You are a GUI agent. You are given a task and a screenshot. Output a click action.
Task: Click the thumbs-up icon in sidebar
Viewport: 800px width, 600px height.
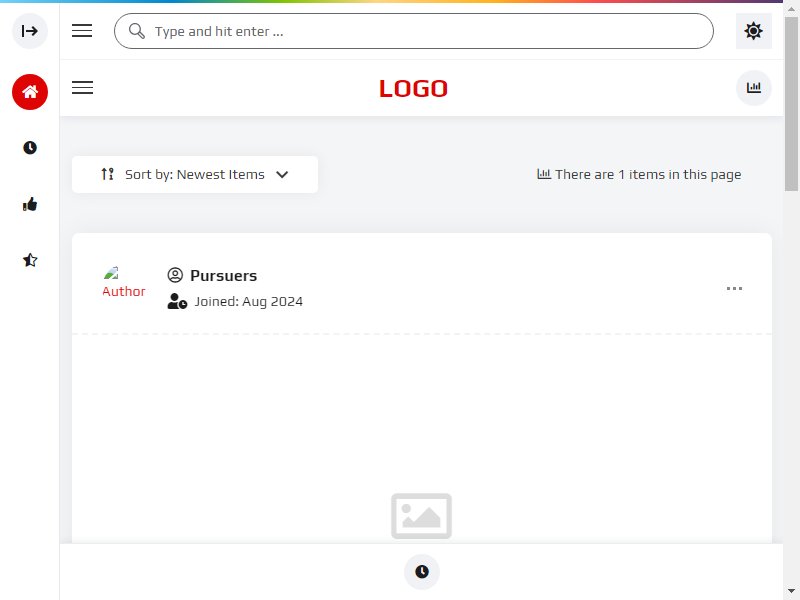[30, 204]
